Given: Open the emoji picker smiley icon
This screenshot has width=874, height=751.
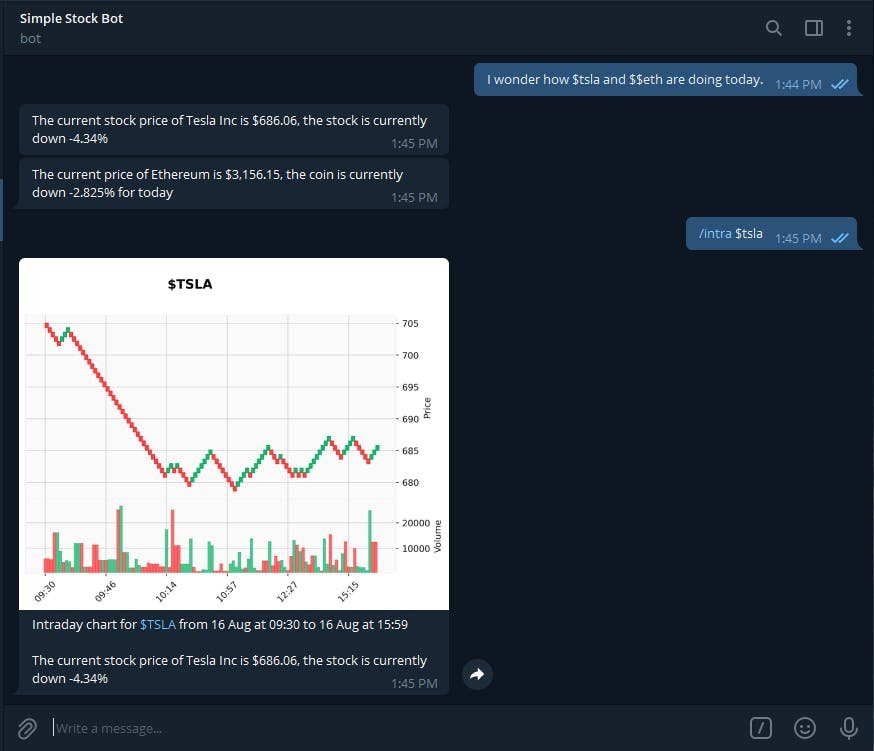Looking at the screenshot, I should tap(804, 728).
